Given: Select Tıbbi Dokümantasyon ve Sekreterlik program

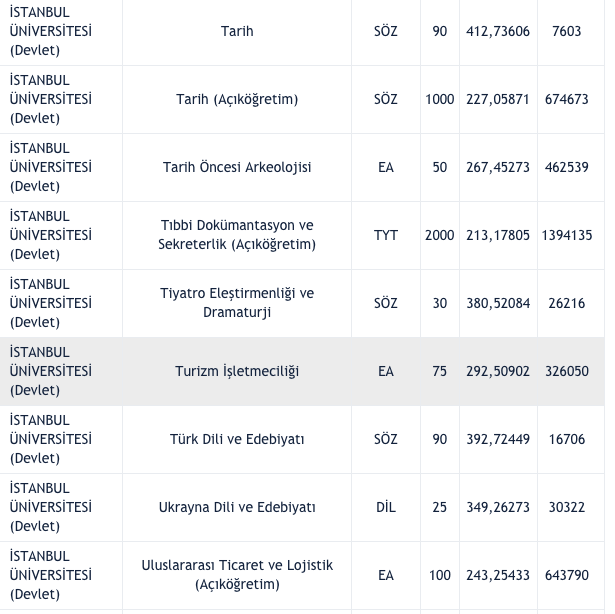Looking at the screenshot, I should coord(237,235).
